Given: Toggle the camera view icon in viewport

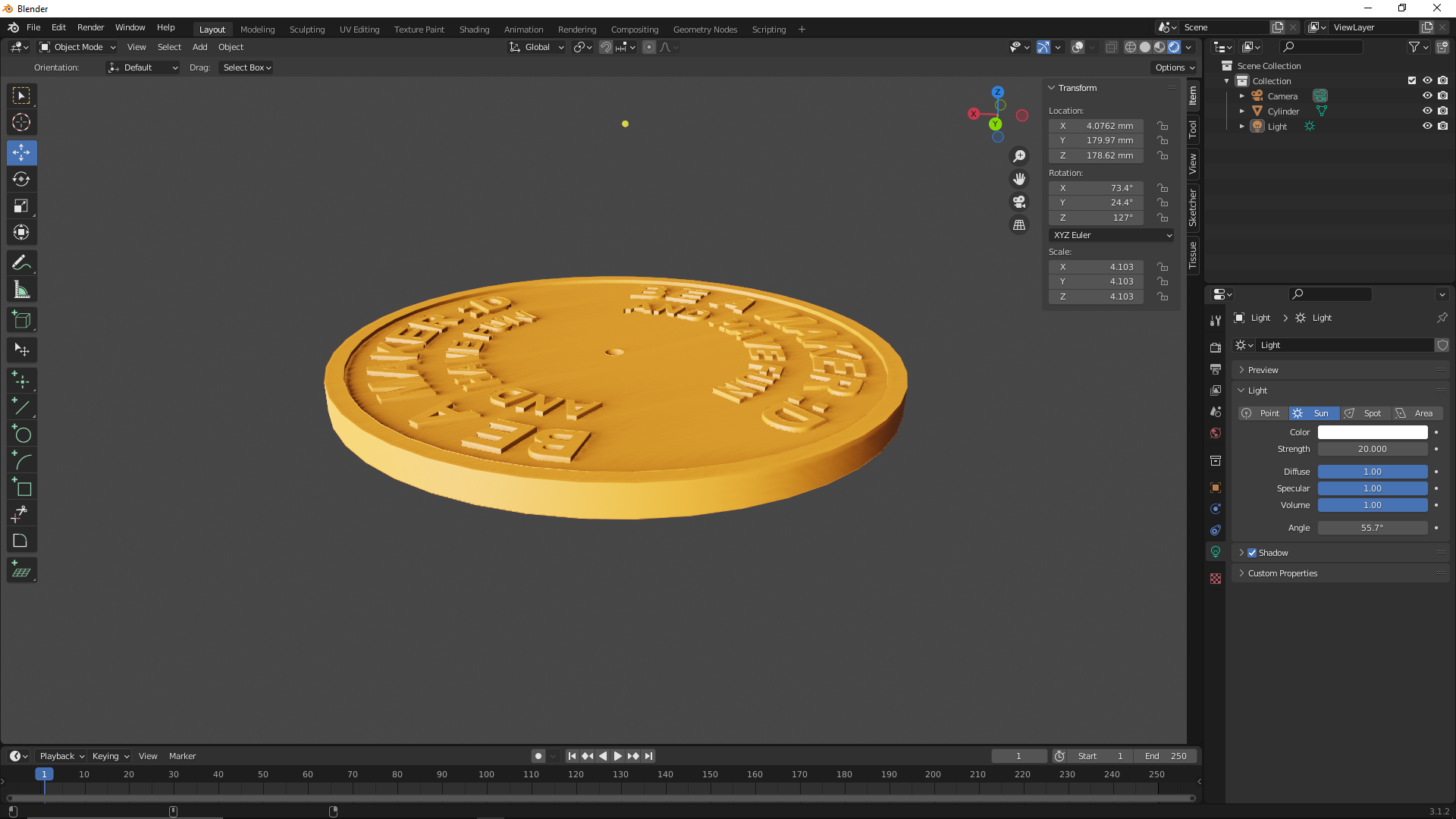Looking at the screenshot, I should click(x=1019, y=202).
